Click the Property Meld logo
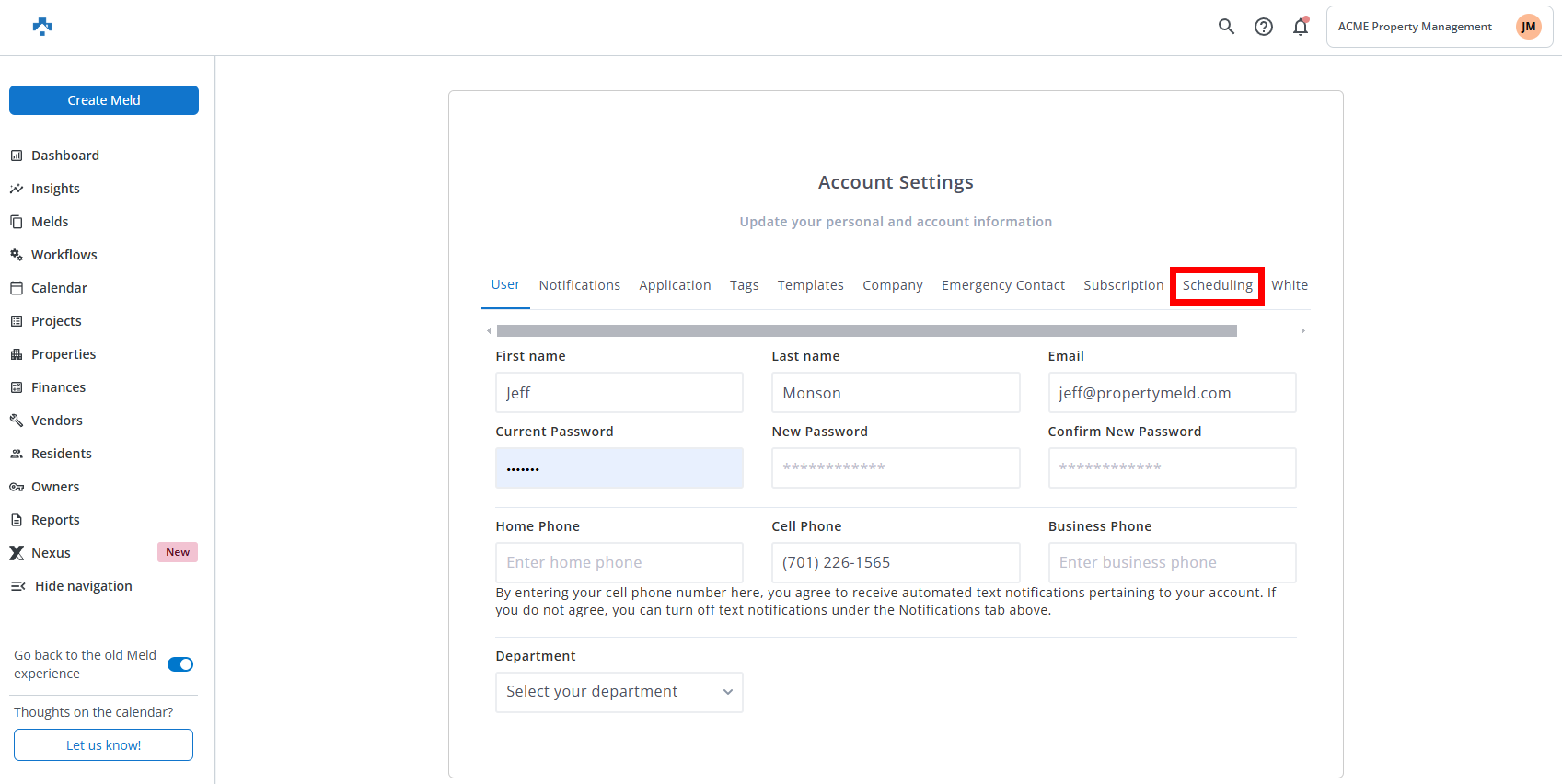 point(42,27)
